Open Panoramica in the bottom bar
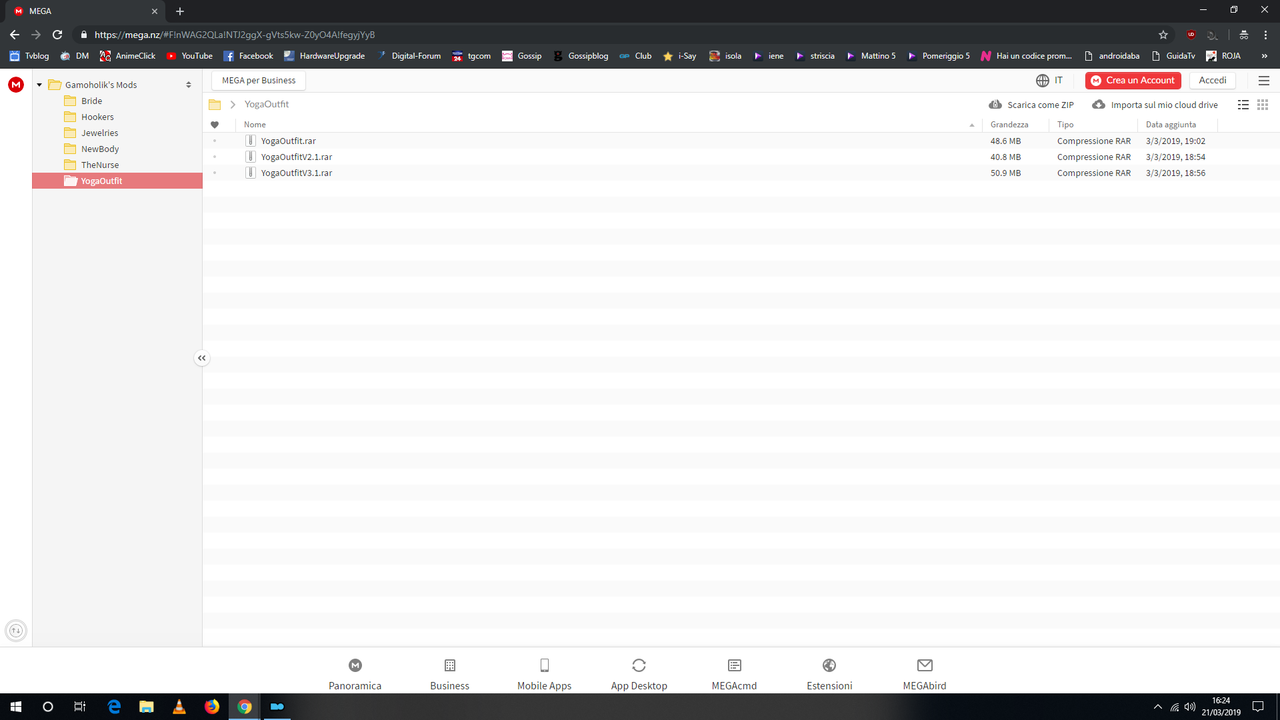 click(x=355, y=675)
